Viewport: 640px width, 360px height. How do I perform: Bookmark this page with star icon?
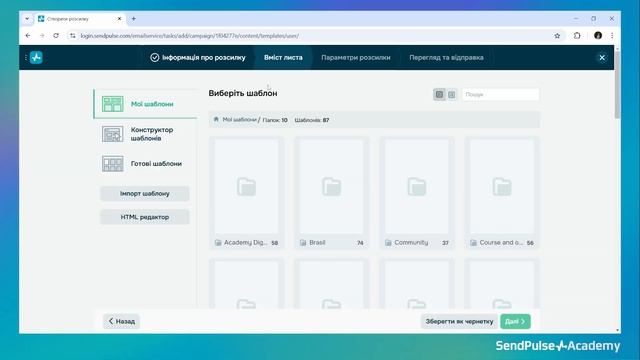click(x=557, y=36)
